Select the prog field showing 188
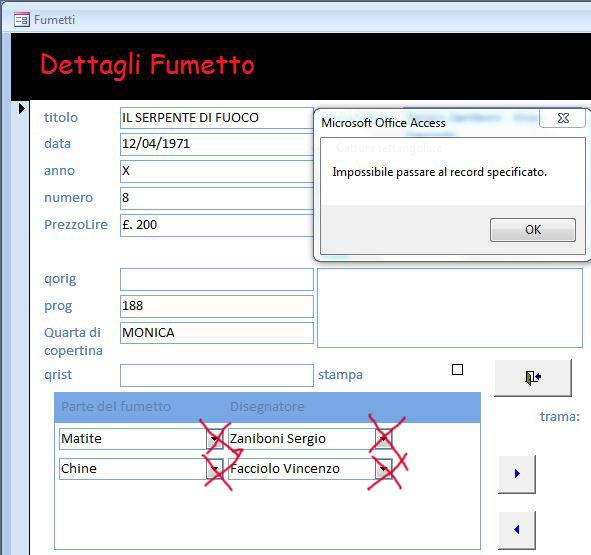 click(217, 306)
